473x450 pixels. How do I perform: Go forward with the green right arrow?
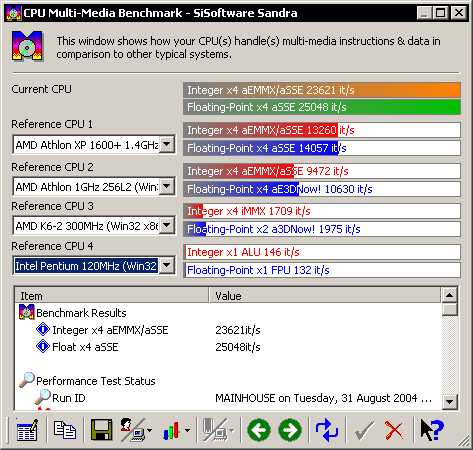point(290,430)
